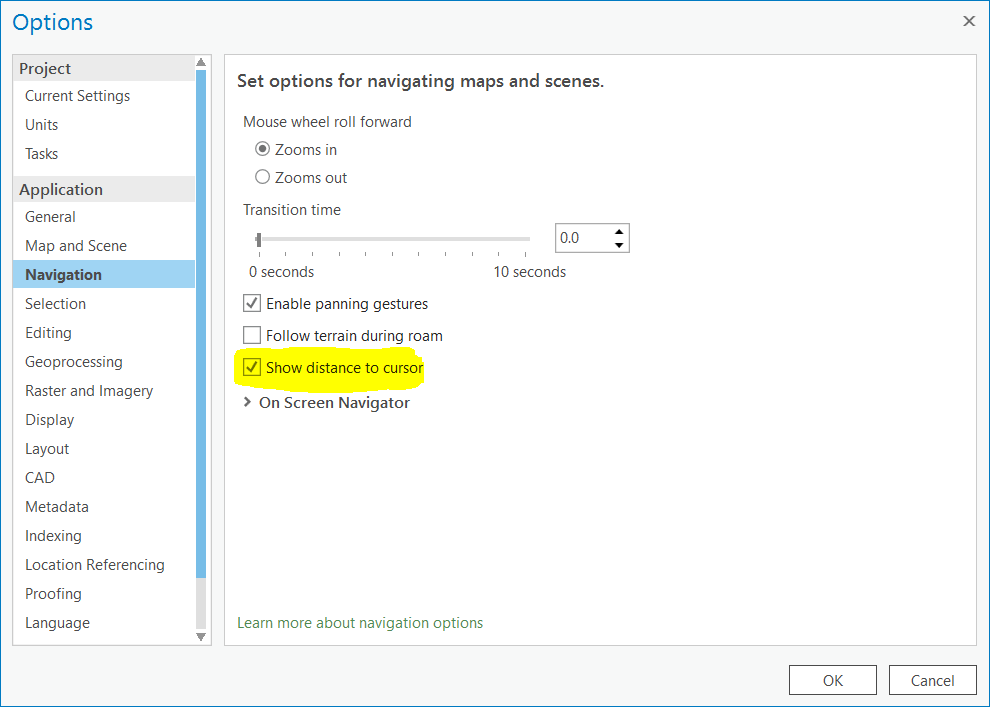Select the Zooms in radio button
This screenshot has height=707, width=990.
coord(263,149)
